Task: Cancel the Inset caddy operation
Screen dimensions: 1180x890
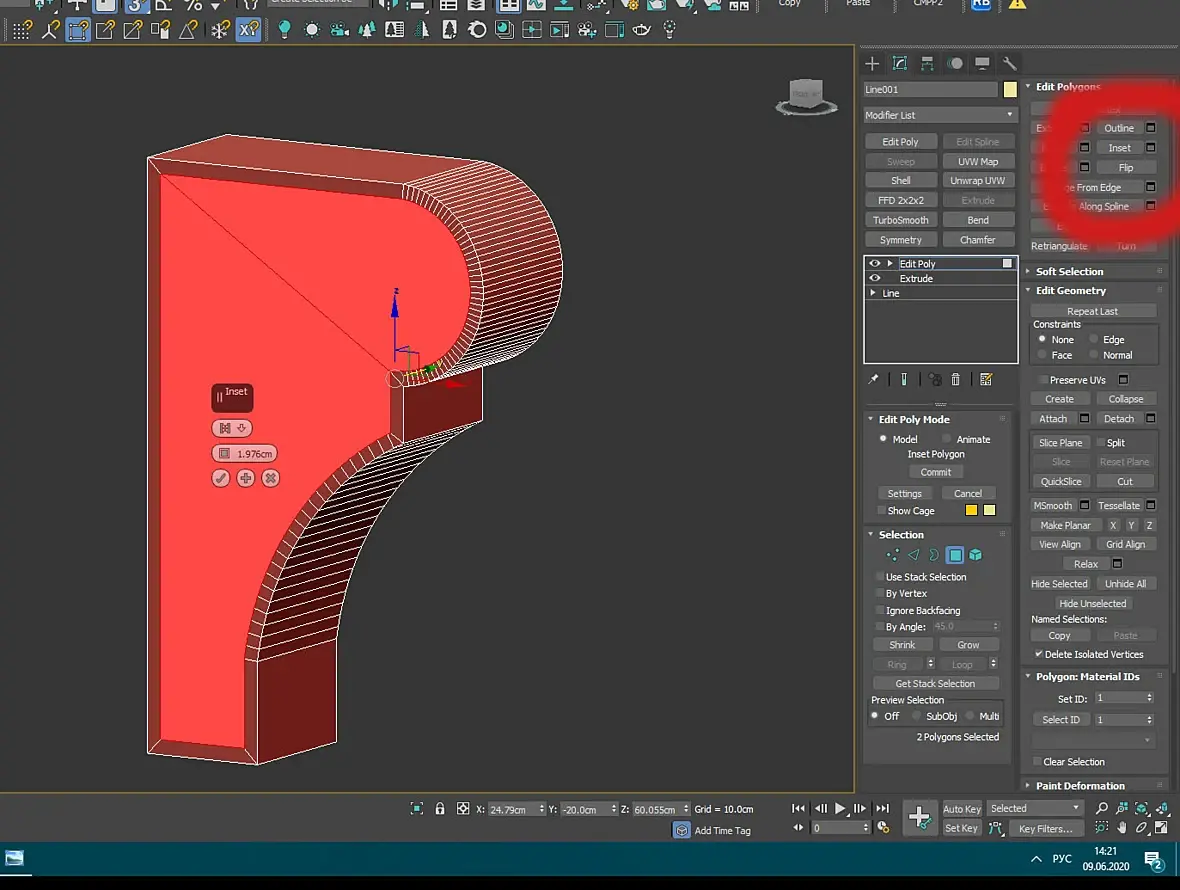Action: 270,479
